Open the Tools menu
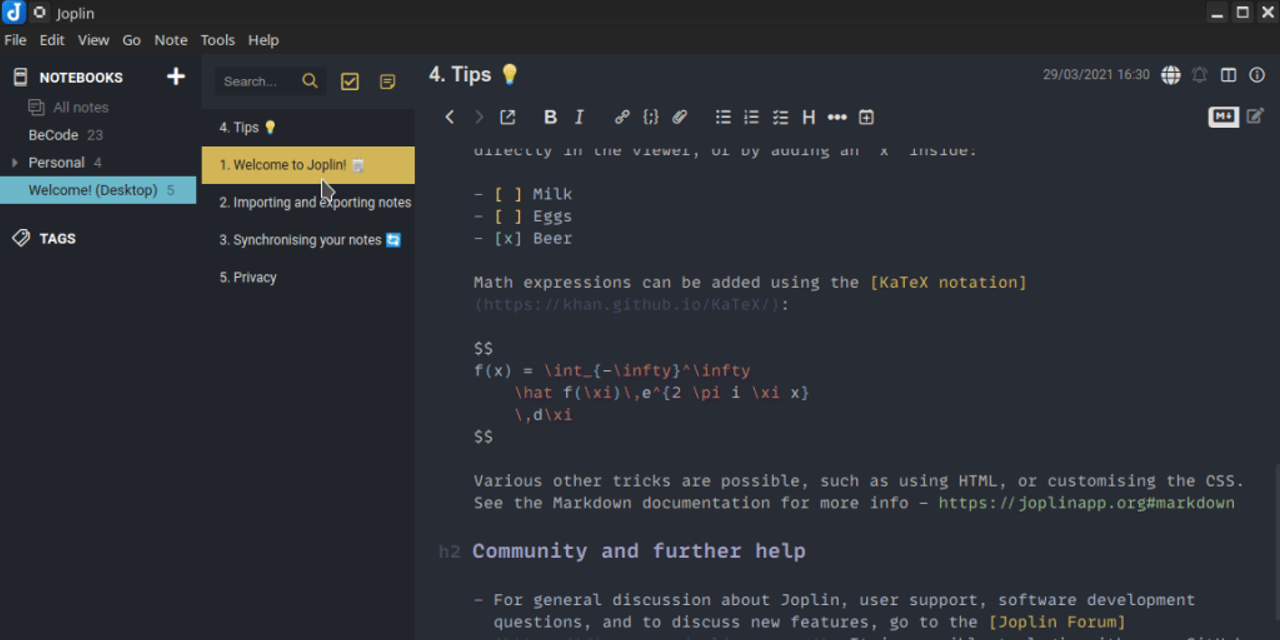1280x640 pixels. [218, 40]
